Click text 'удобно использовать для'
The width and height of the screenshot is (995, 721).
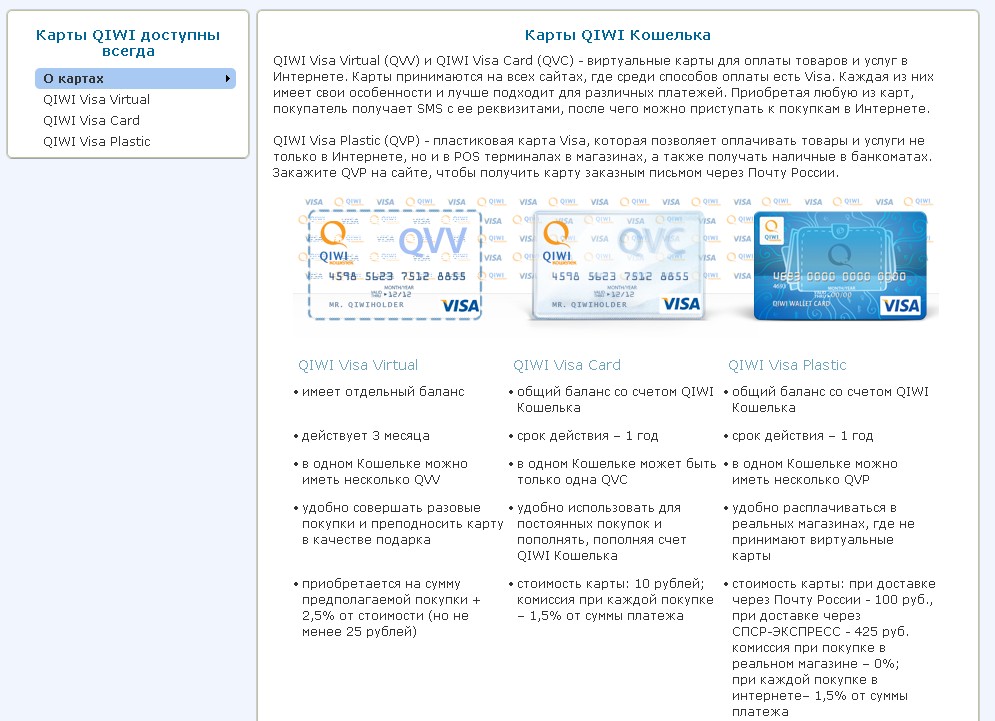coord(598,508)
